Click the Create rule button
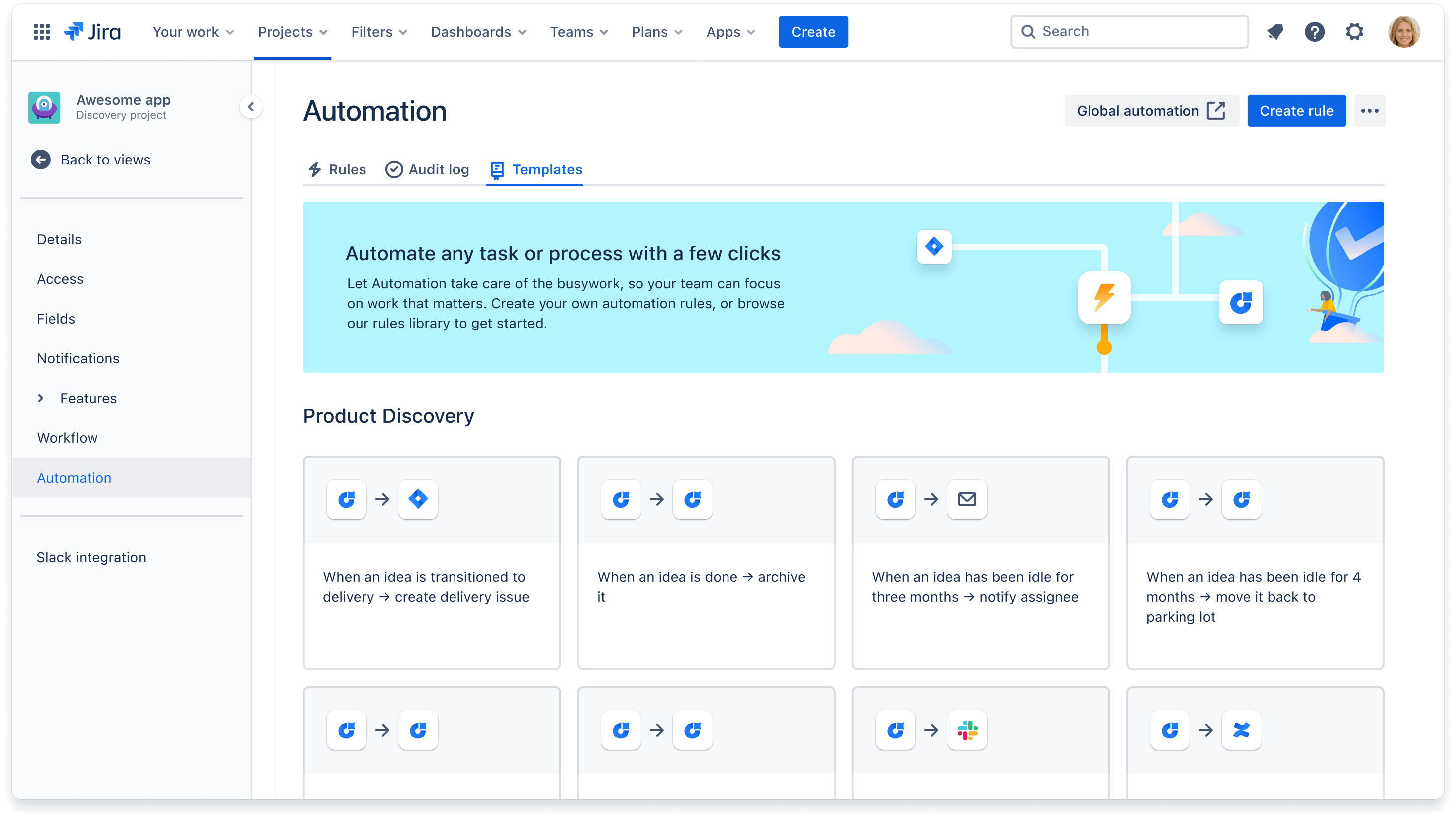 [1296, 111]
